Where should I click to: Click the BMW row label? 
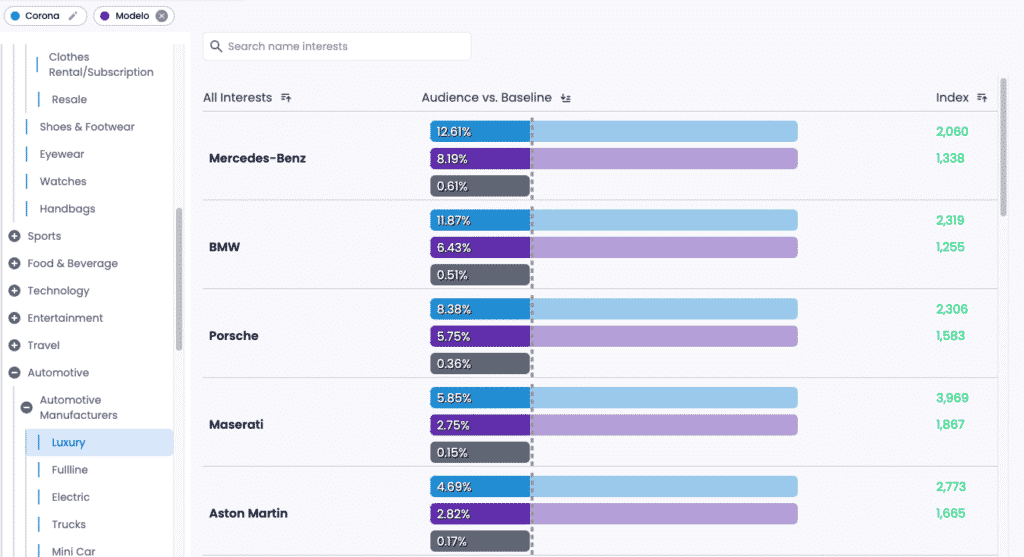(x=225, y=247)
